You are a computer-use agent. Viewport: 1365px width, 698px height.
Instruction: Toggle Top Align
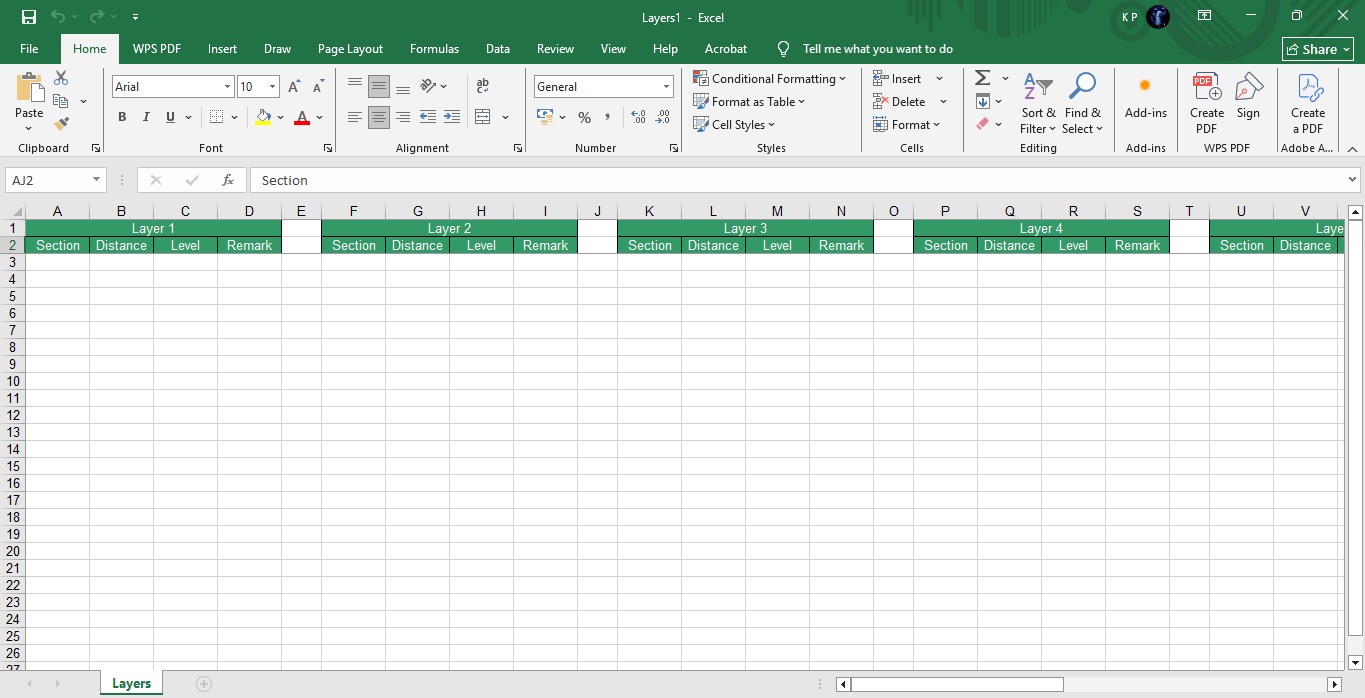click(355, 86)
